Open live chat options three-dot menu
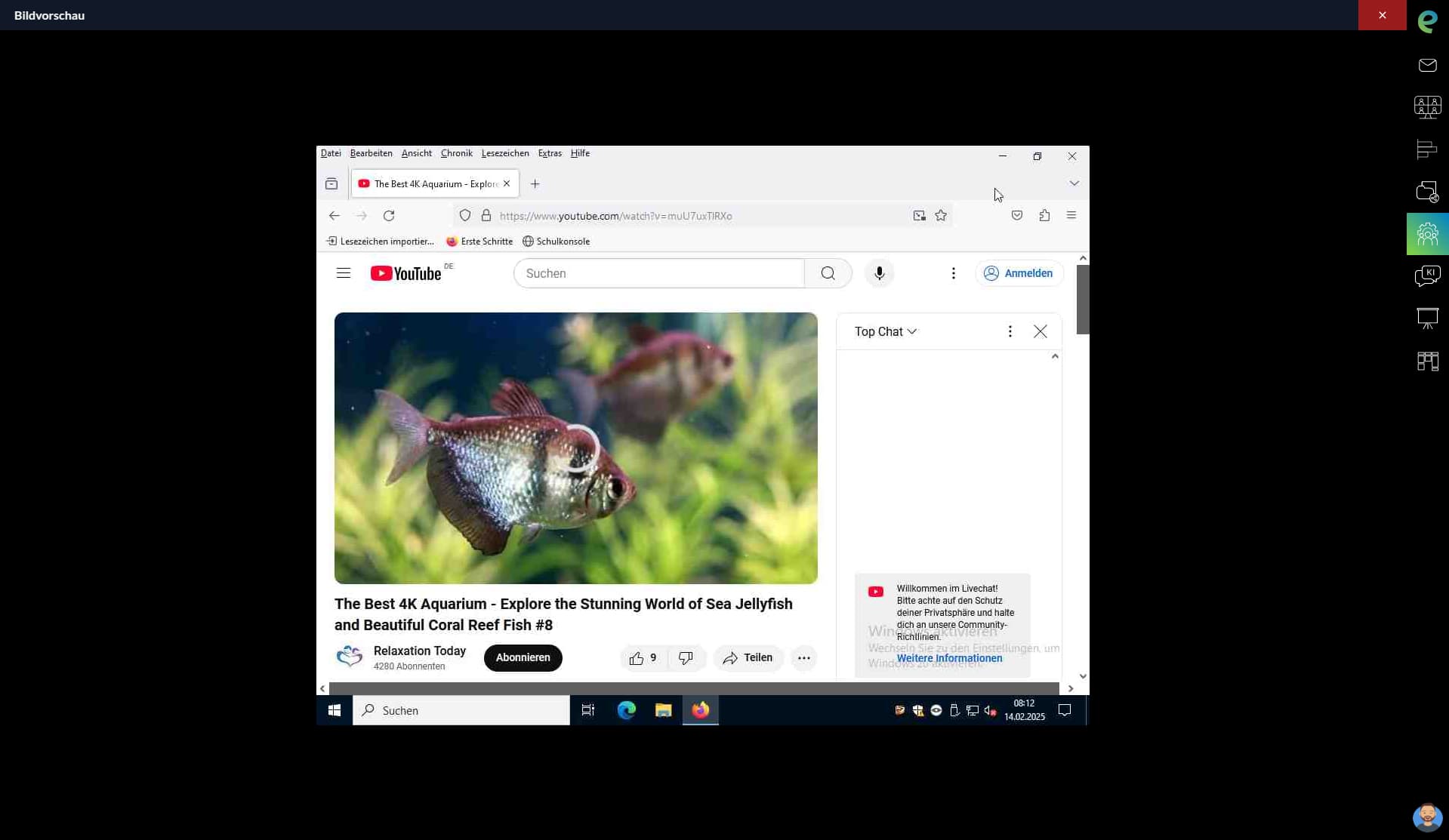Viewport: 1449px width, 840px height. point(1010,331)
